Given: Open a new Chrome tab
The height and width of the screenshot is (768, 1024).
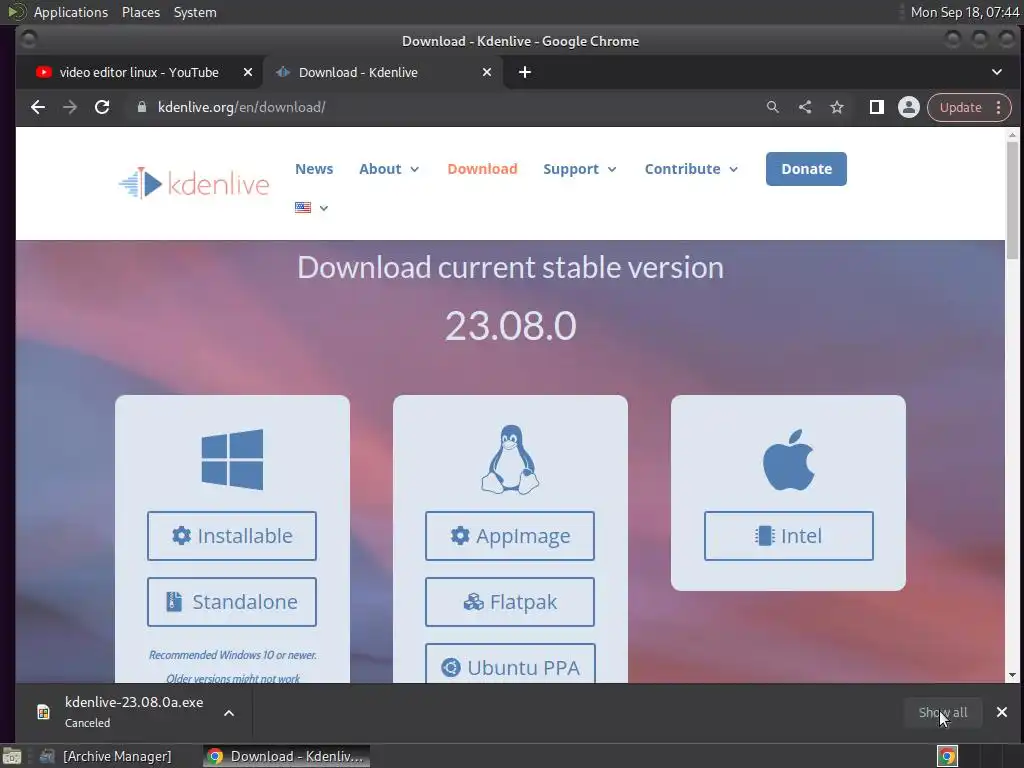Looking at the screenshot, I should click(x=524, y=72).
